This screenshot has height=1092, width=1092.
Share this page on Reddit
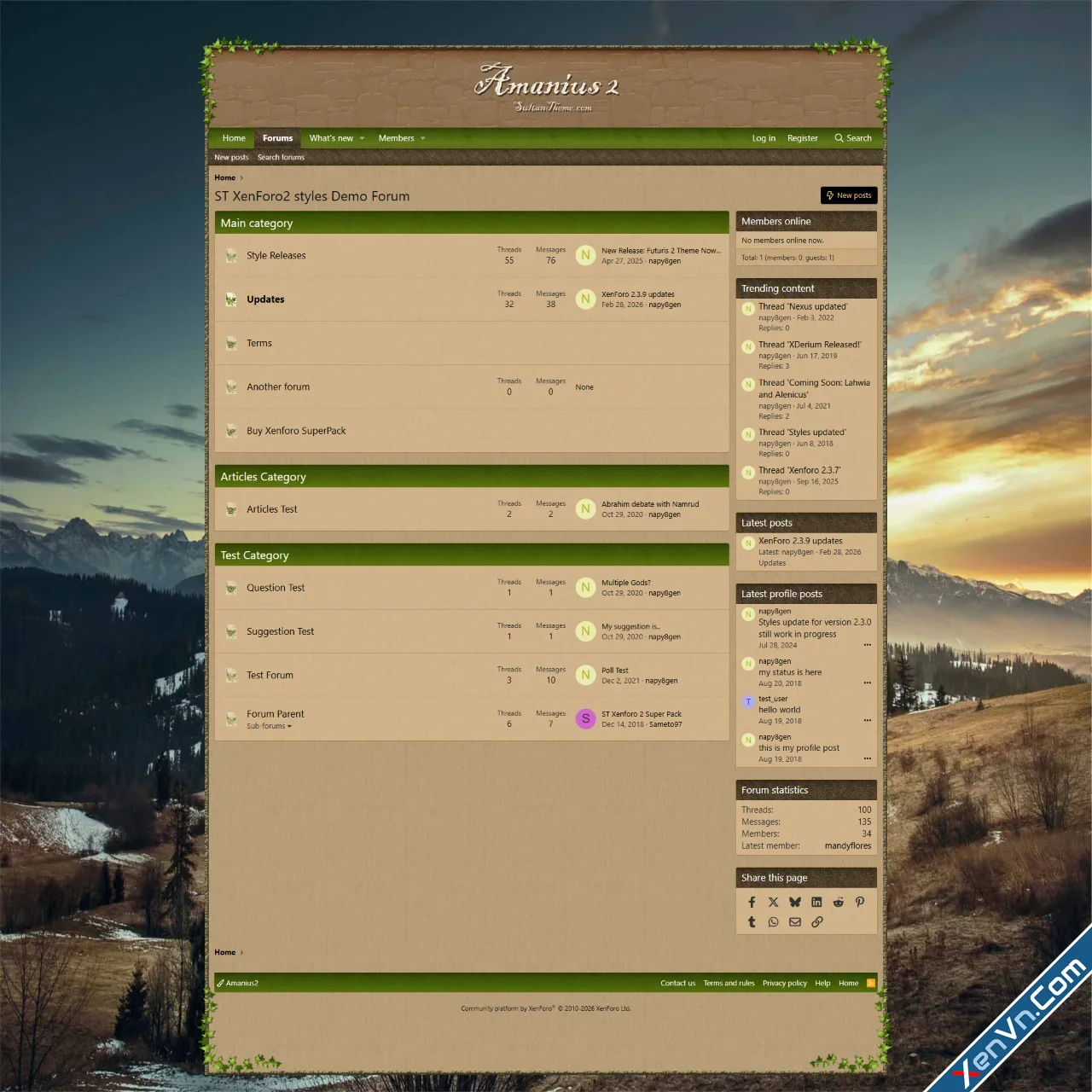838,902
